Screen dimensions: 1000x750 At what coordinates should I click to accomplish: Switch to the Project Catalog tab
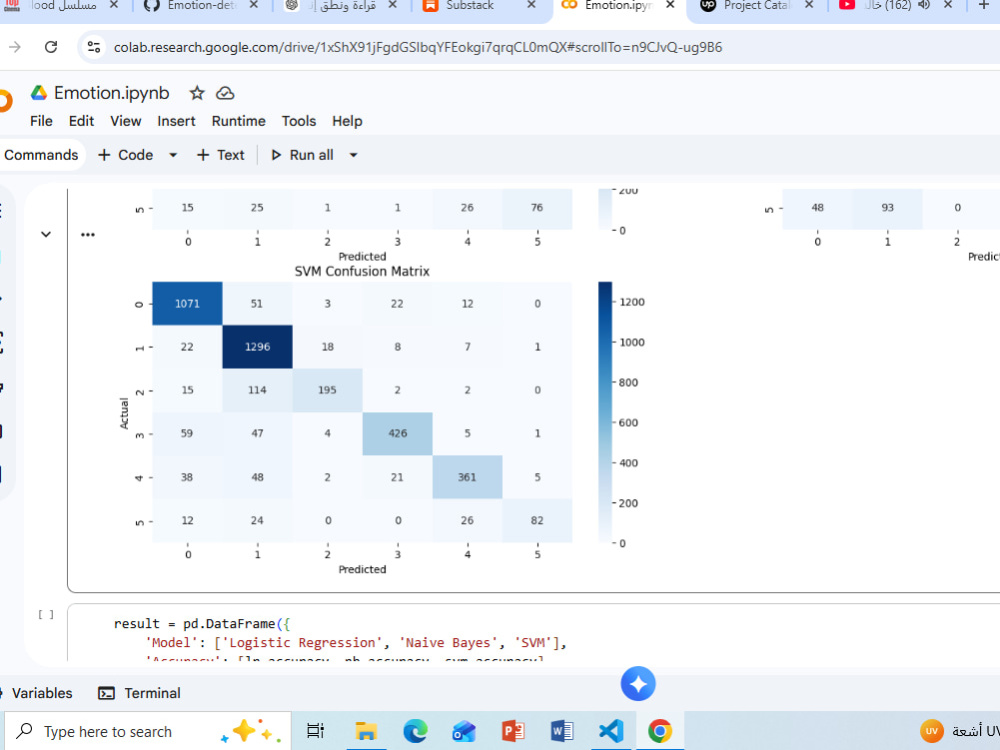(757, 6)
